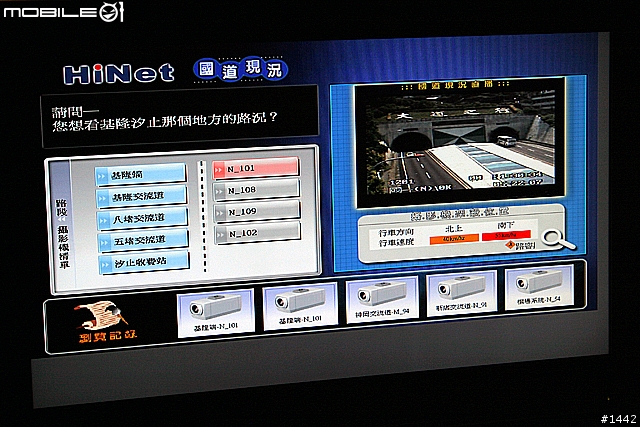Screen dimensions: 640x427
Task: Select the 基隆端 road section
Action: 141,174
